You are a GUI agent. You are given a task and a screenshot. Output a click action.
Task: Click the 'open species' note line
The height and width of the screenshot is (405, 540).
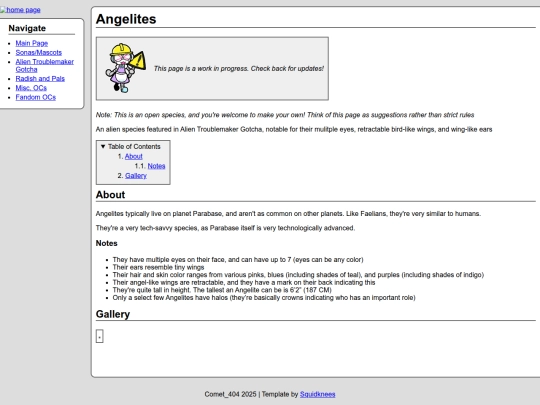pyautogui.click(x=285, y=115)
